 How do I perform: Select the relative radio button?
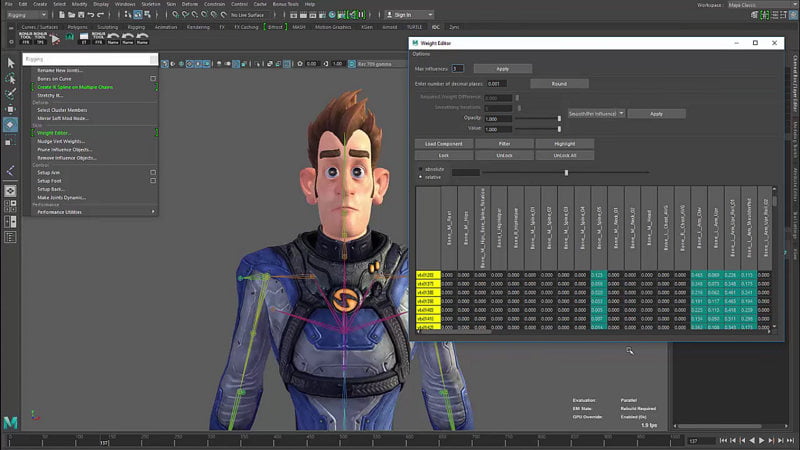coord(420,176)
